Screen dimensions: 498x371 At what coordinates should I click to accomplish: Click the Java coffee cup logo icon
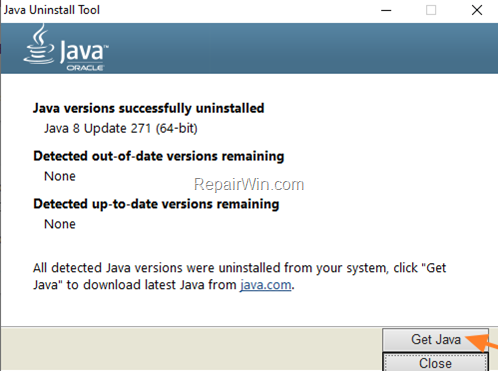(39, 44)
